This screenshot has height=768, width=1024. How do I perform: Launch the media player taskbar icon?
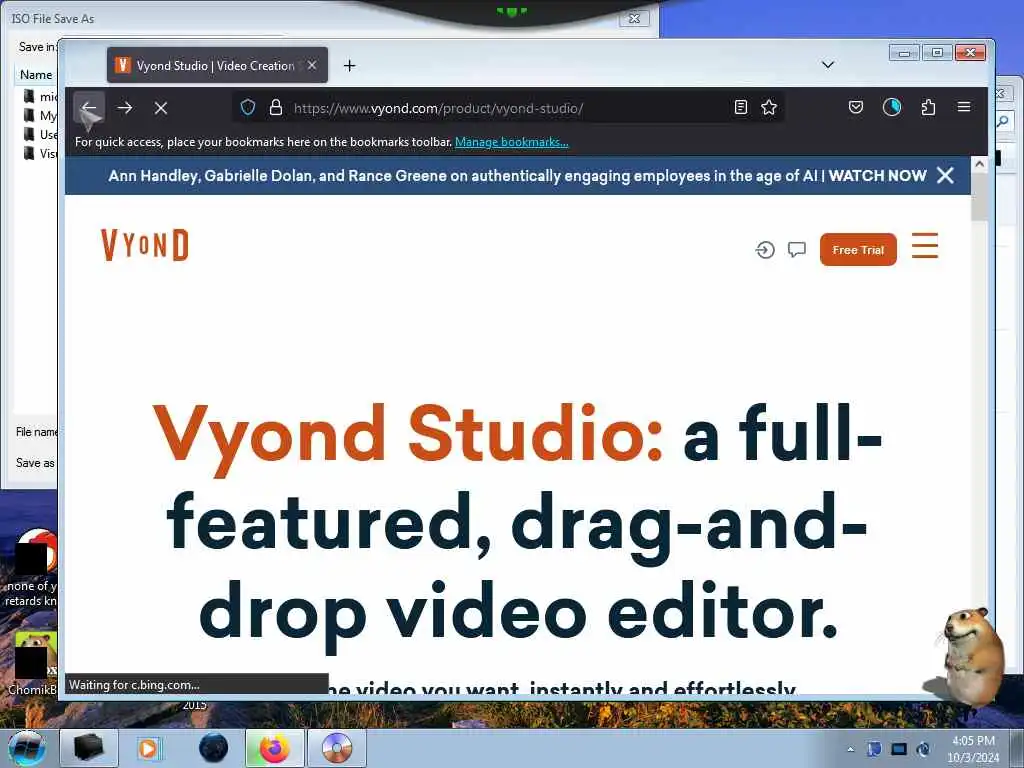149,748
